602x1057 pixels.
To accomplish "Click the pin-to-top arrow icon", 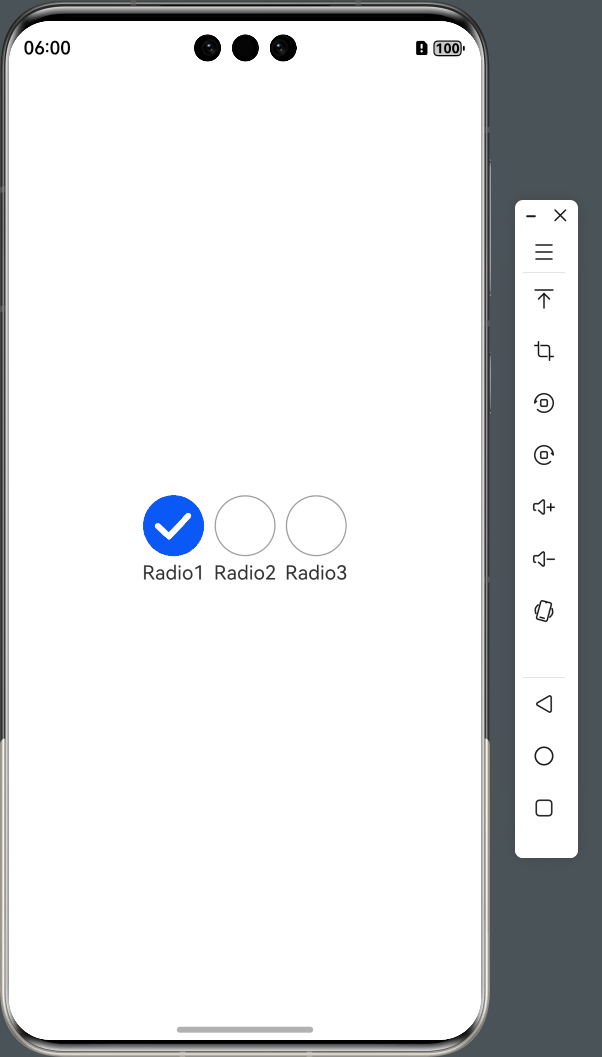I will point(544,299).
